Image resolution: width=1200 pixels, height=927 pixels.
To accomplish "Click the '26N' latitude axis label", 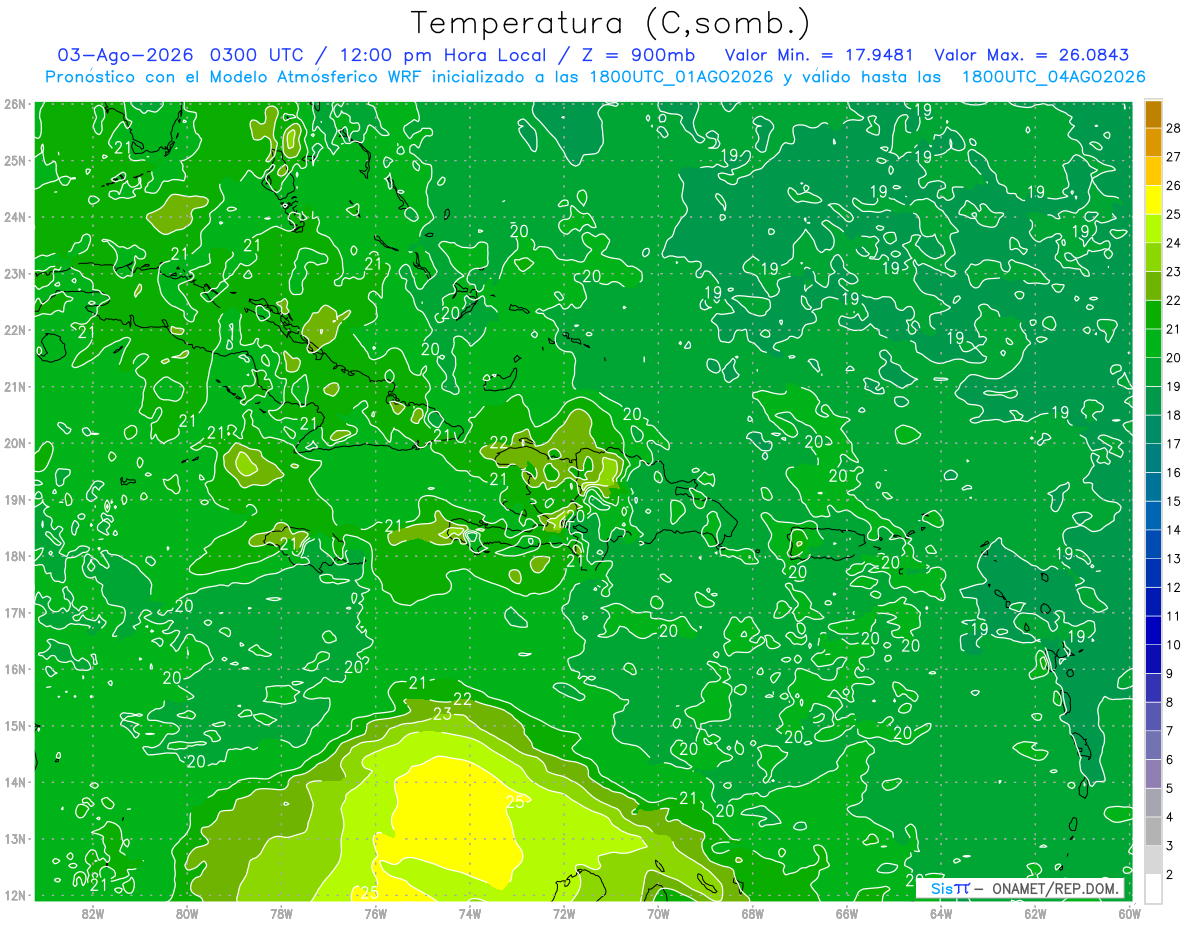I will [14, 104].
